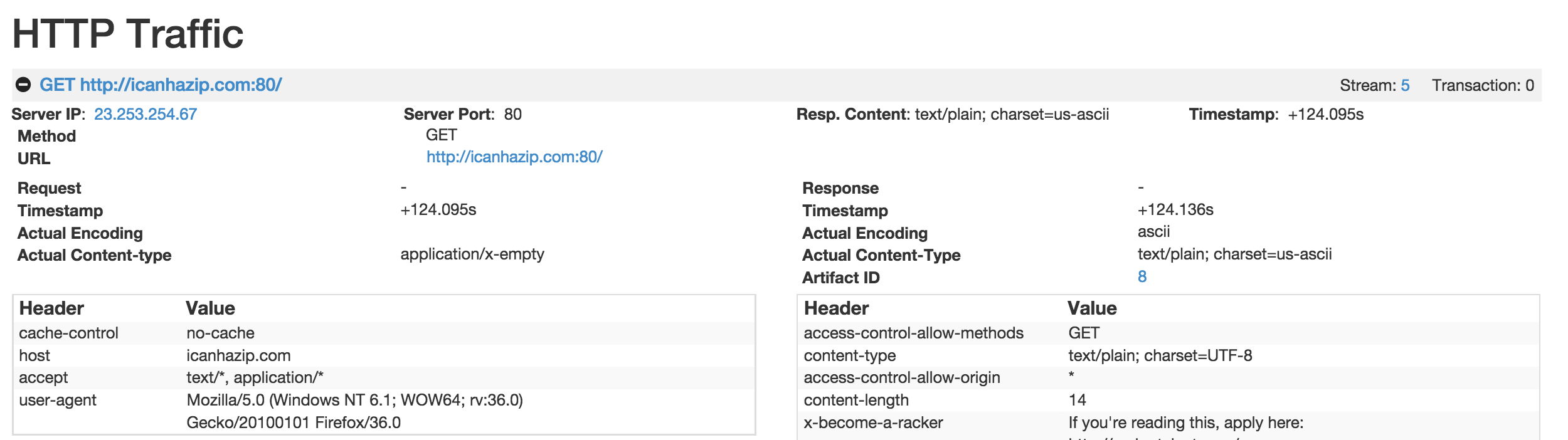
Task: Open Server IP 23.253.254.67 link
Action: pos(145,114)
